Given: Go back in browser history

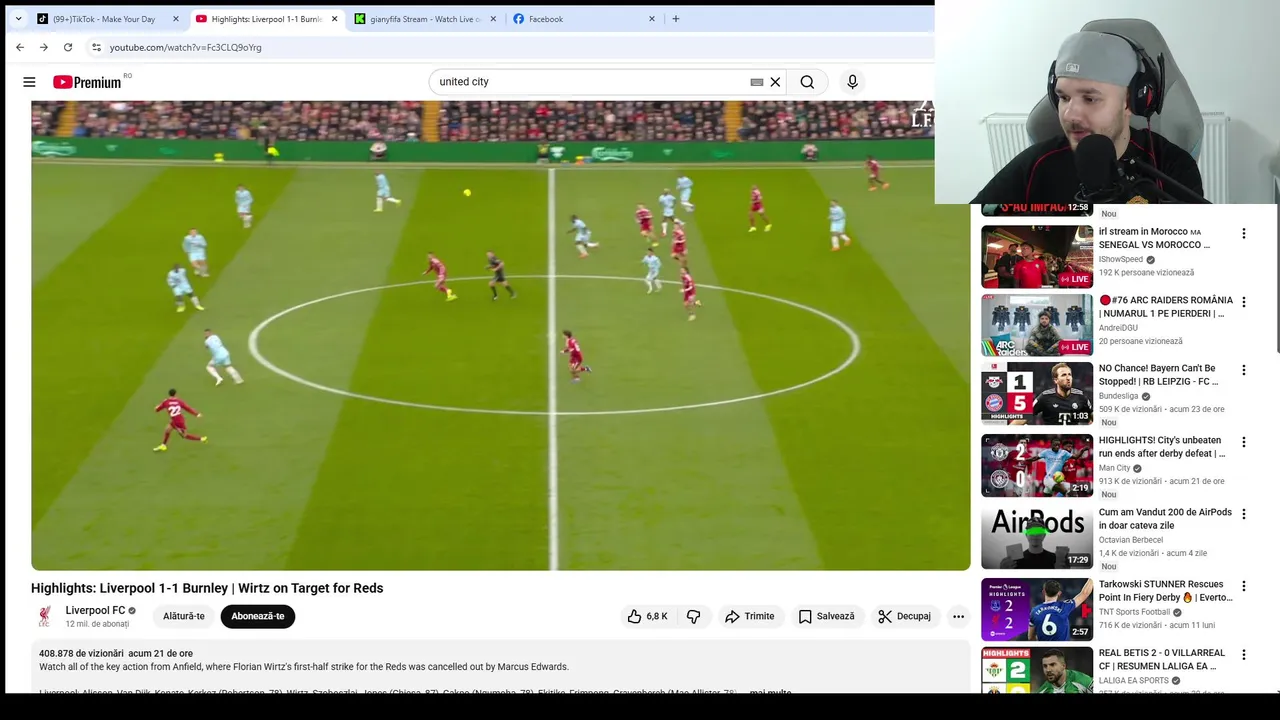Looking at the screenshot, I should coord(20,47).
